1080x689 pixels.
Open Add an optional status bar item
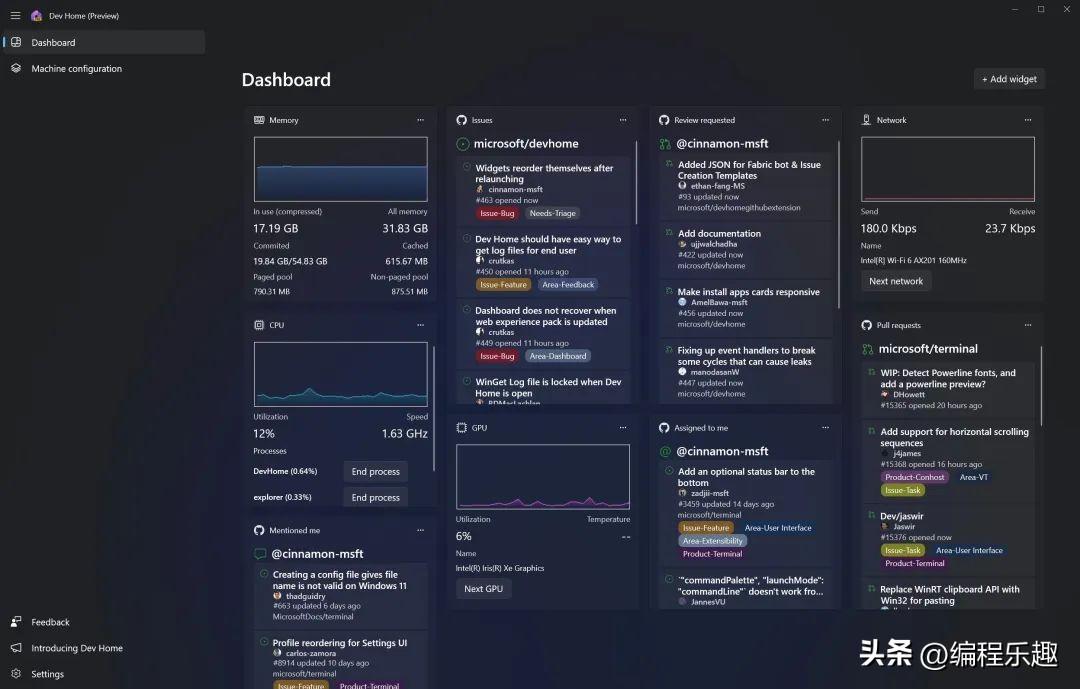746,513
